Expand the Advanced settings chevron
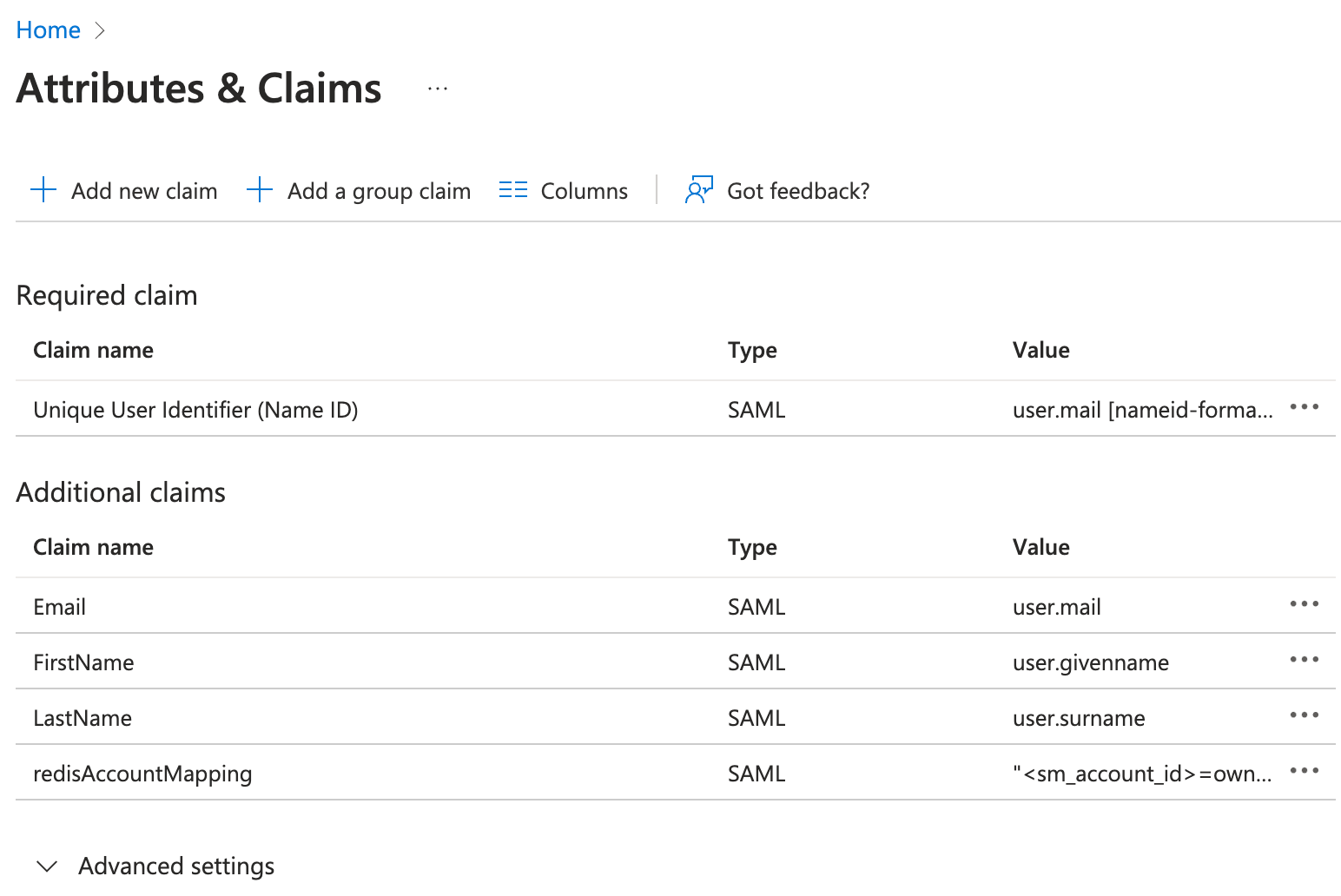The height and width of the screenshot is (896, 1341). (x=47, y=866)
